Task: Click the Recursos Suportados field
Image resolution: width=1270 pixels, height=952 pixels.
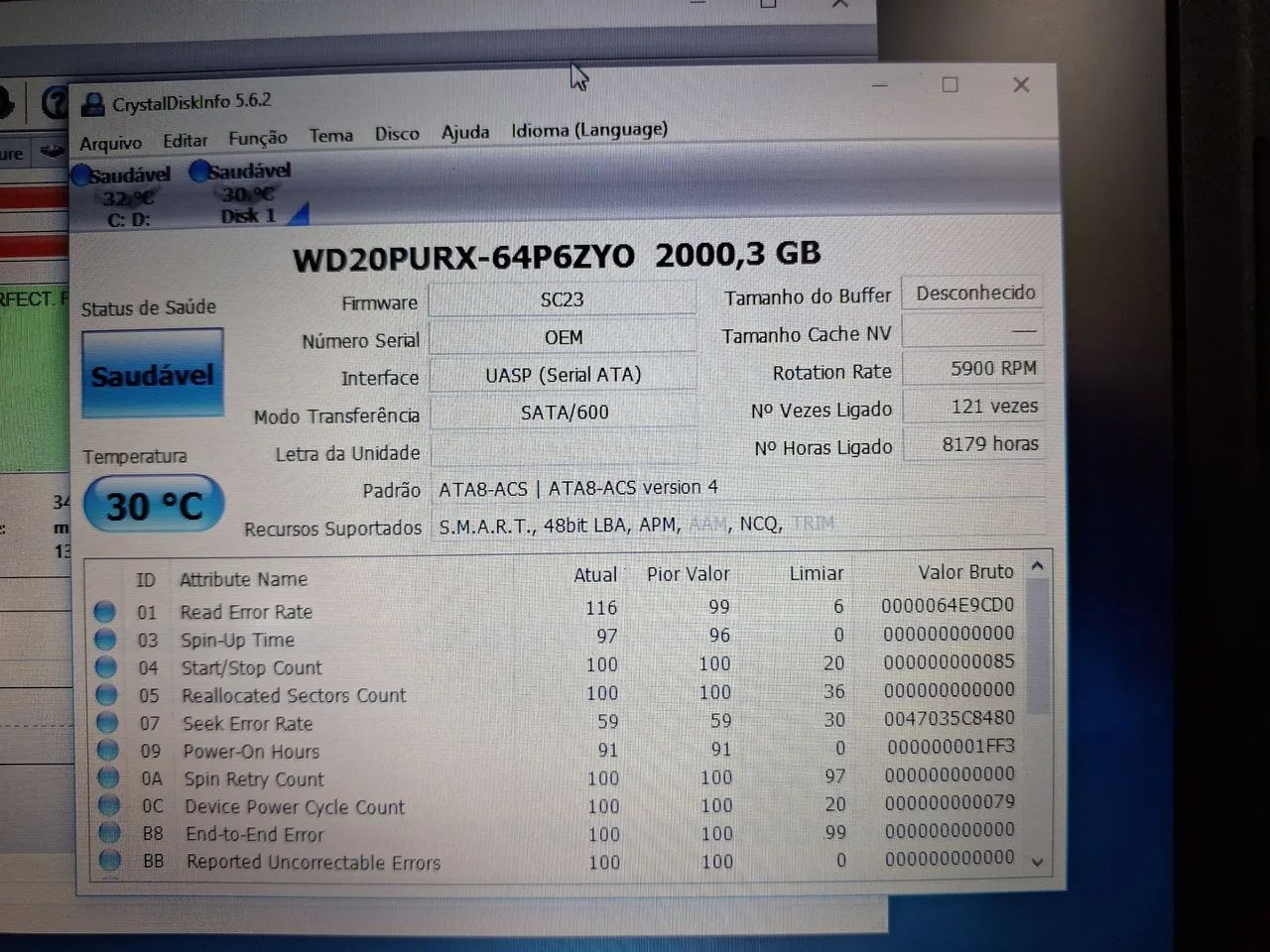Action: click(x=739, y=524)
